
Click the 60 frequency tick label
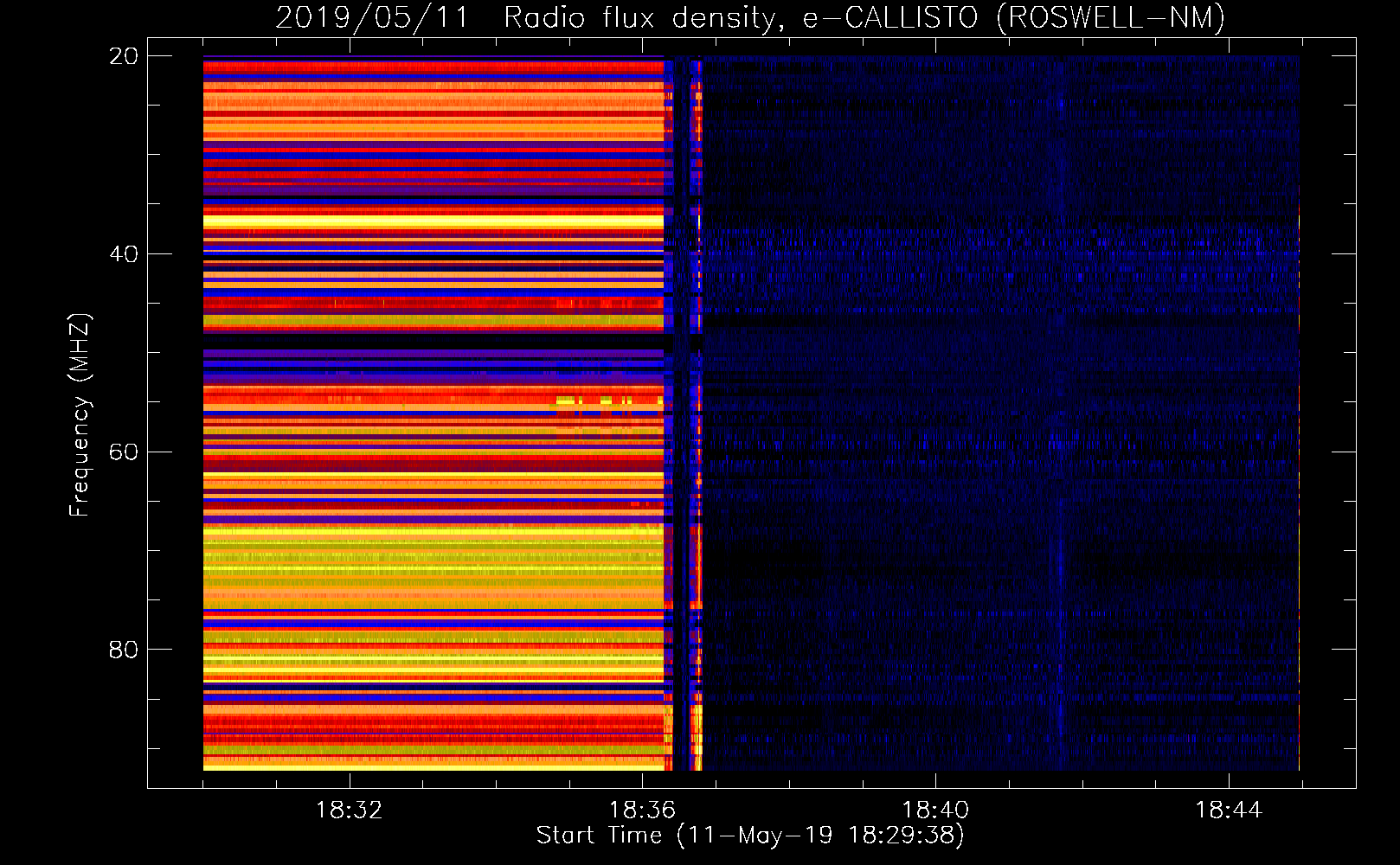coord(123,452)
